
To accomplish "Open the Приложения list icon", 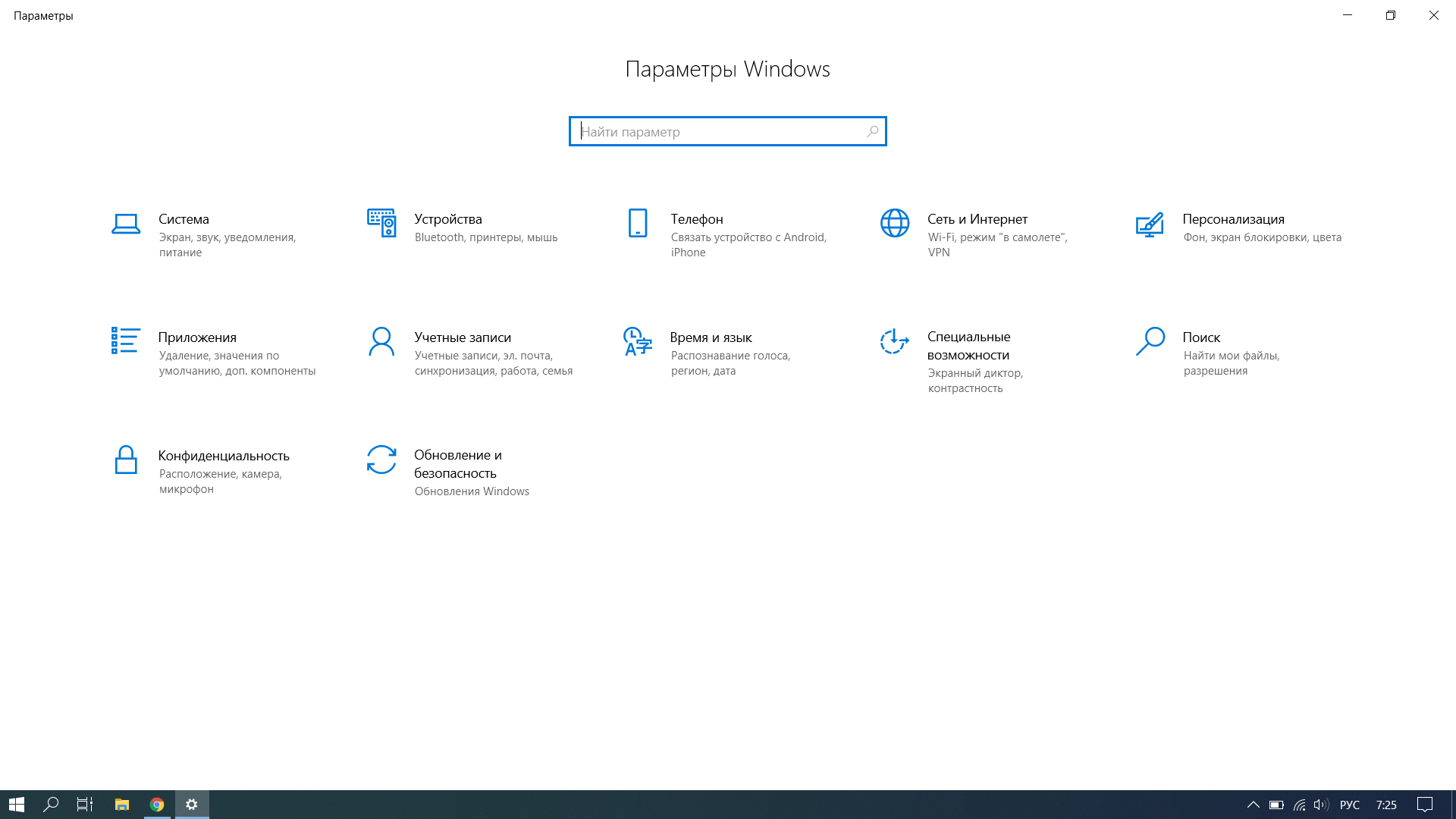I will [x=126, y=340].
